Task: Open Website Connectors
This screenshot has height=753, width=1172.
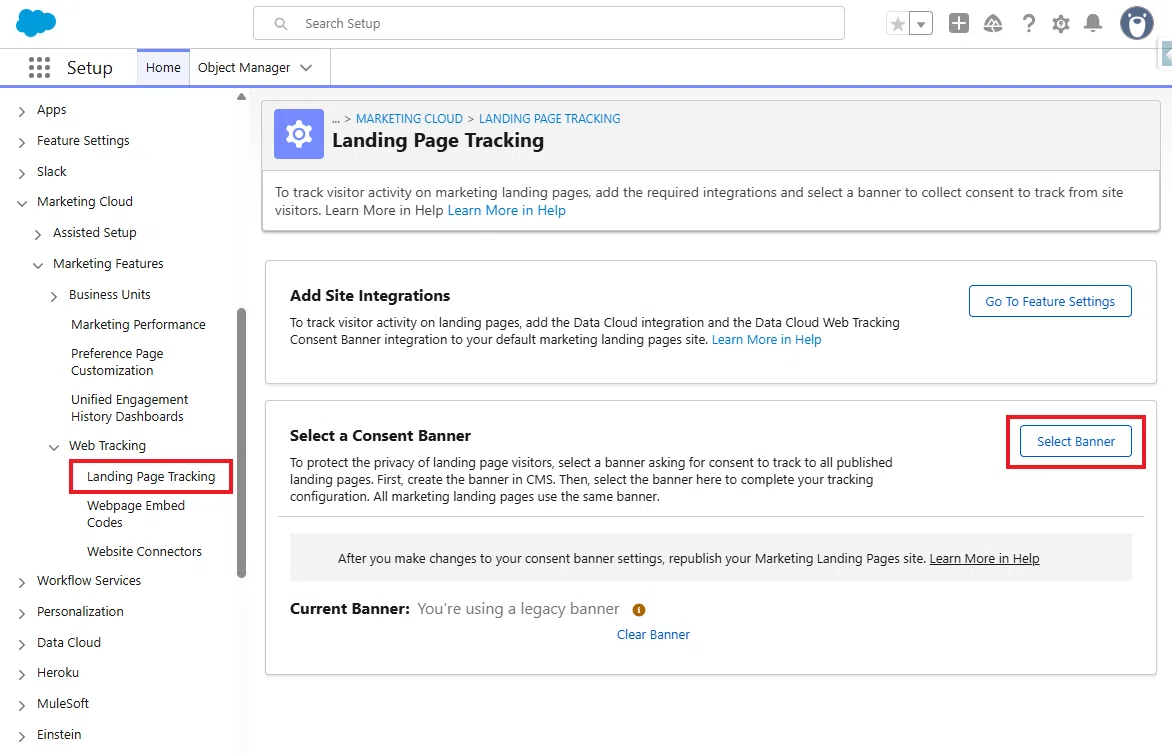Action: click(144, 552)
